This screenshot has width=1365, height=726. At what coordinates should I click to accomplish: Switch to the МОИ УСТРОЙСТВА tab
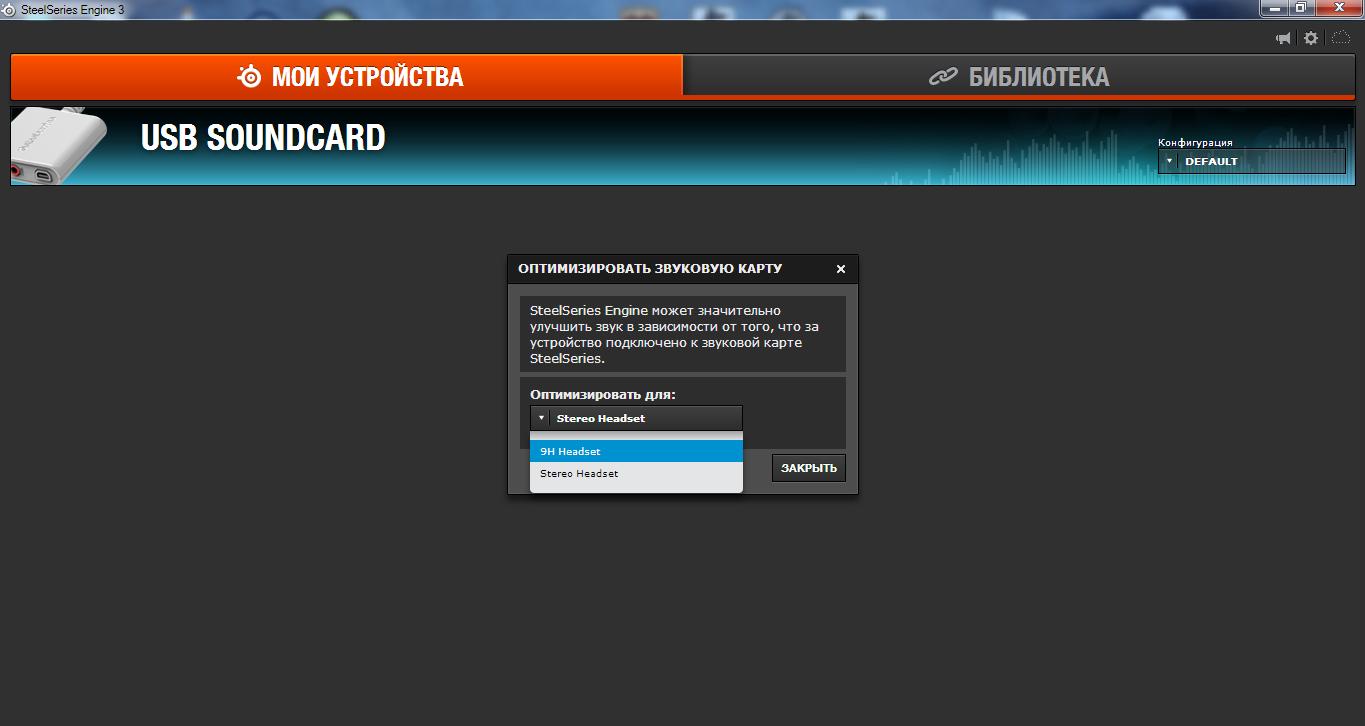click(x=347, y=76)
